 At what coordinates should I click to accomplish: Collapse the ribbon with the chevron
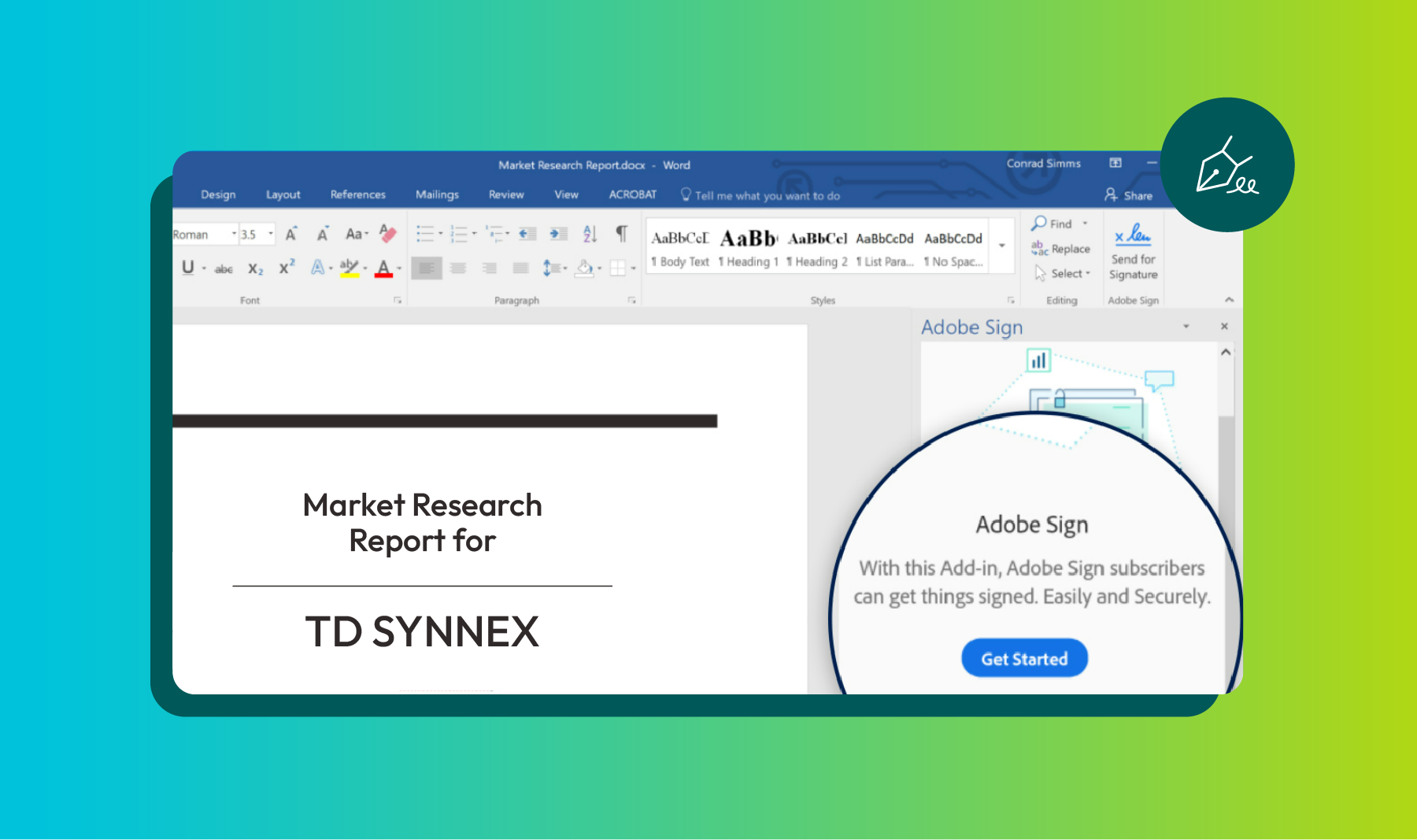[x=1229, y=300]
